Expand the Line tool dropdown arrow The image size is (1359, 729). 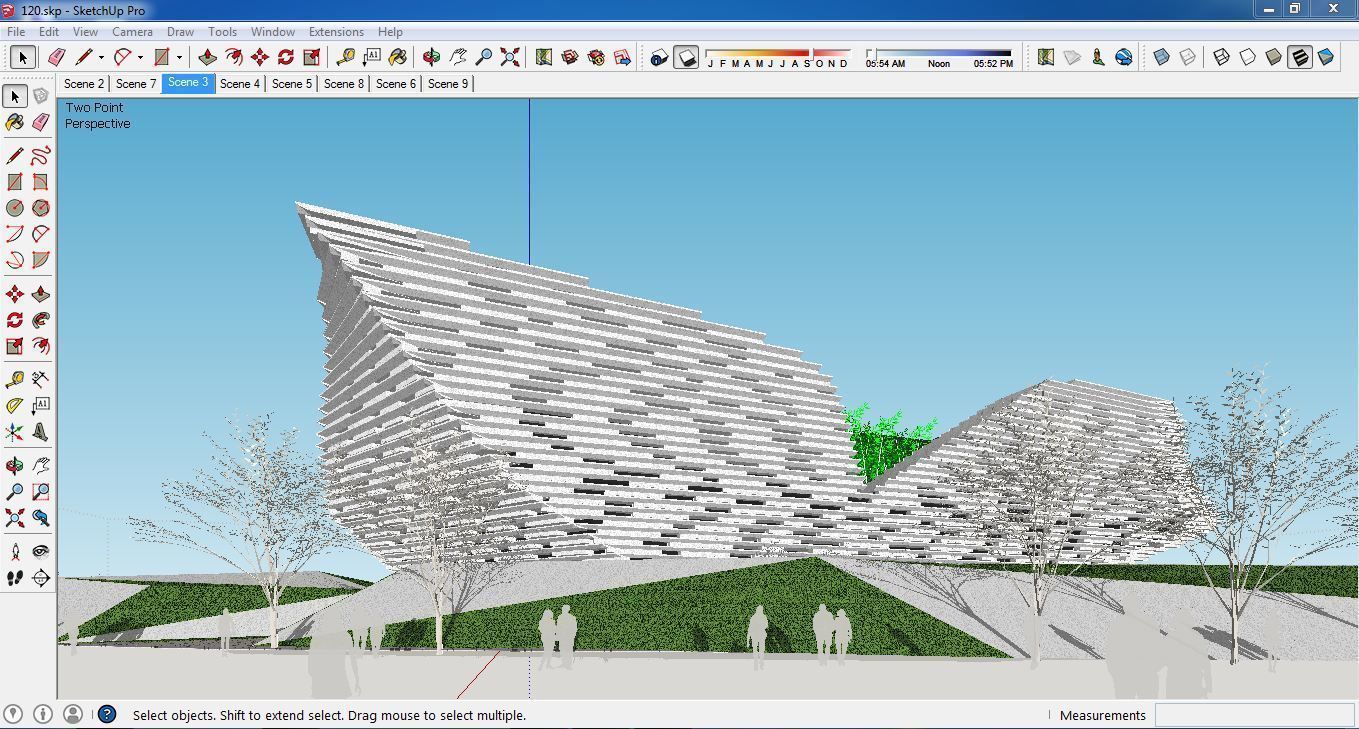coord(101,57)
